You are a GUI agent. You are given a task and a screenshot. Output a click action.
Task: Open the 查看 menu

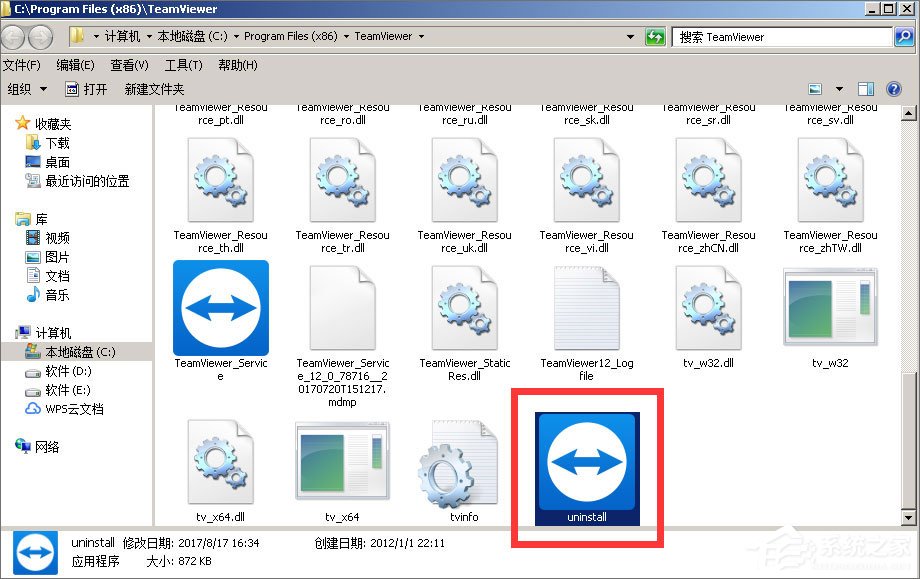point(128,64)
